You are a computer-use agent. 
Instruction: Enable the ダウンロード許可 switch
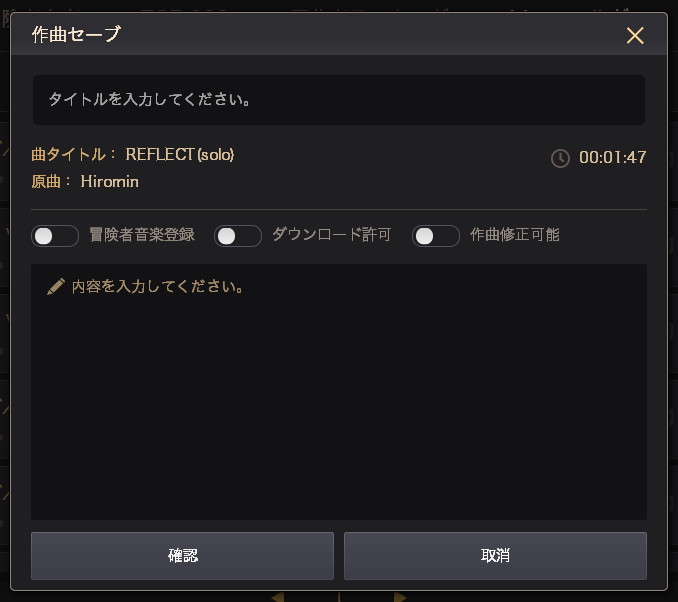click(x=238, y=236)
